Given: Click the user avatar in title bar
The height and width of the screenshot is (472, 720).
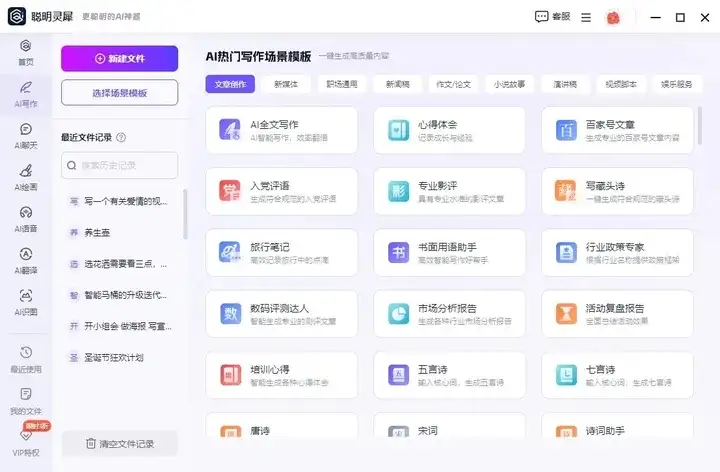Looking at the screenshot, I should click(613, 17).
